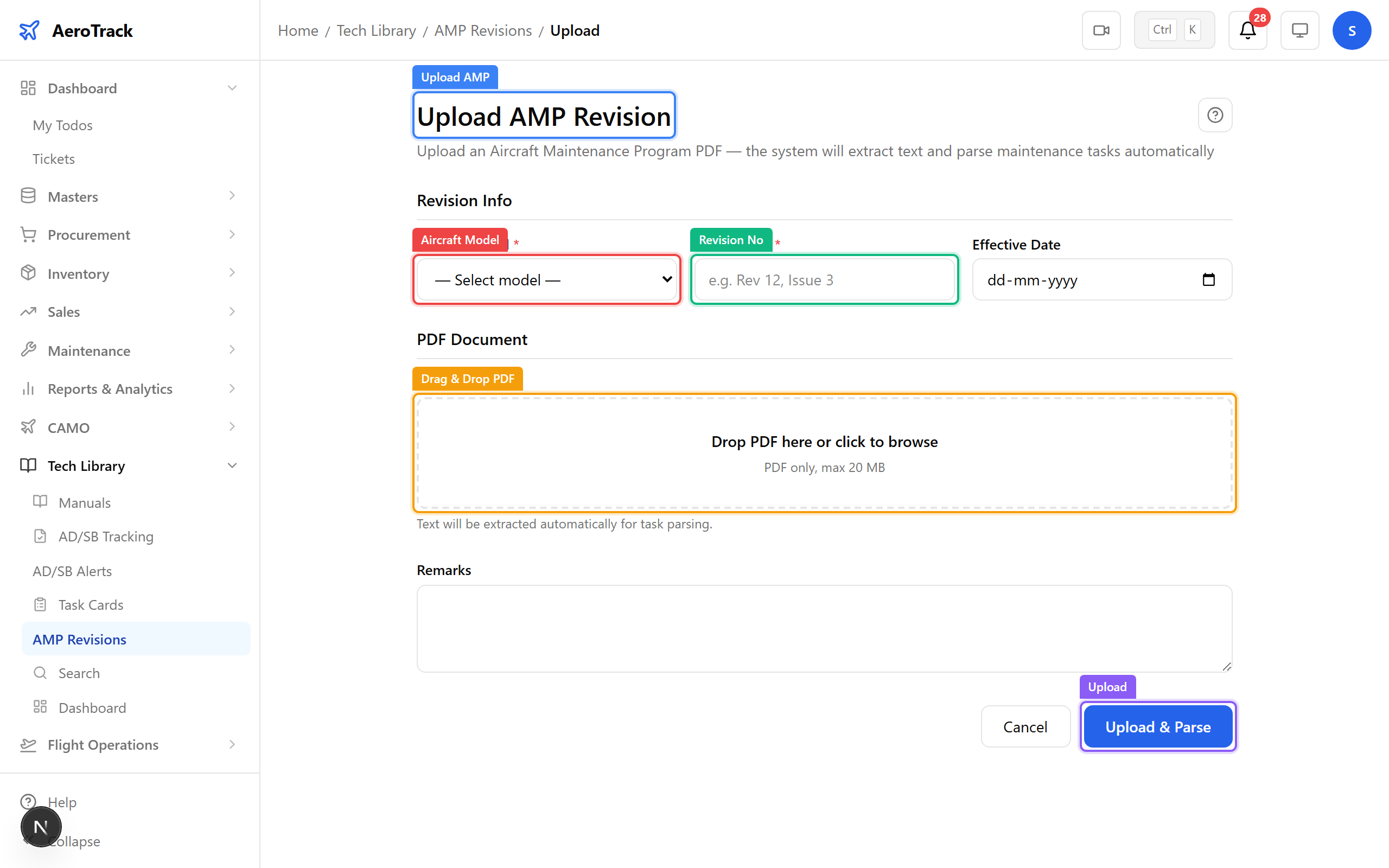Open the profile avatar menu
Viewport: 1389px width, 868px height.
coord(1352,30)
